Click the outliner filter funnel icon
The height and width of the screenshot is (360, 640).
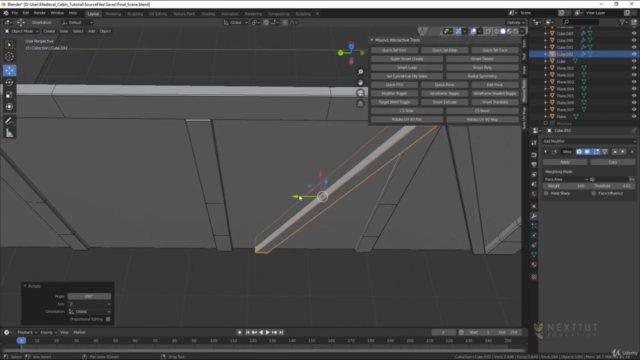point(622,22)
